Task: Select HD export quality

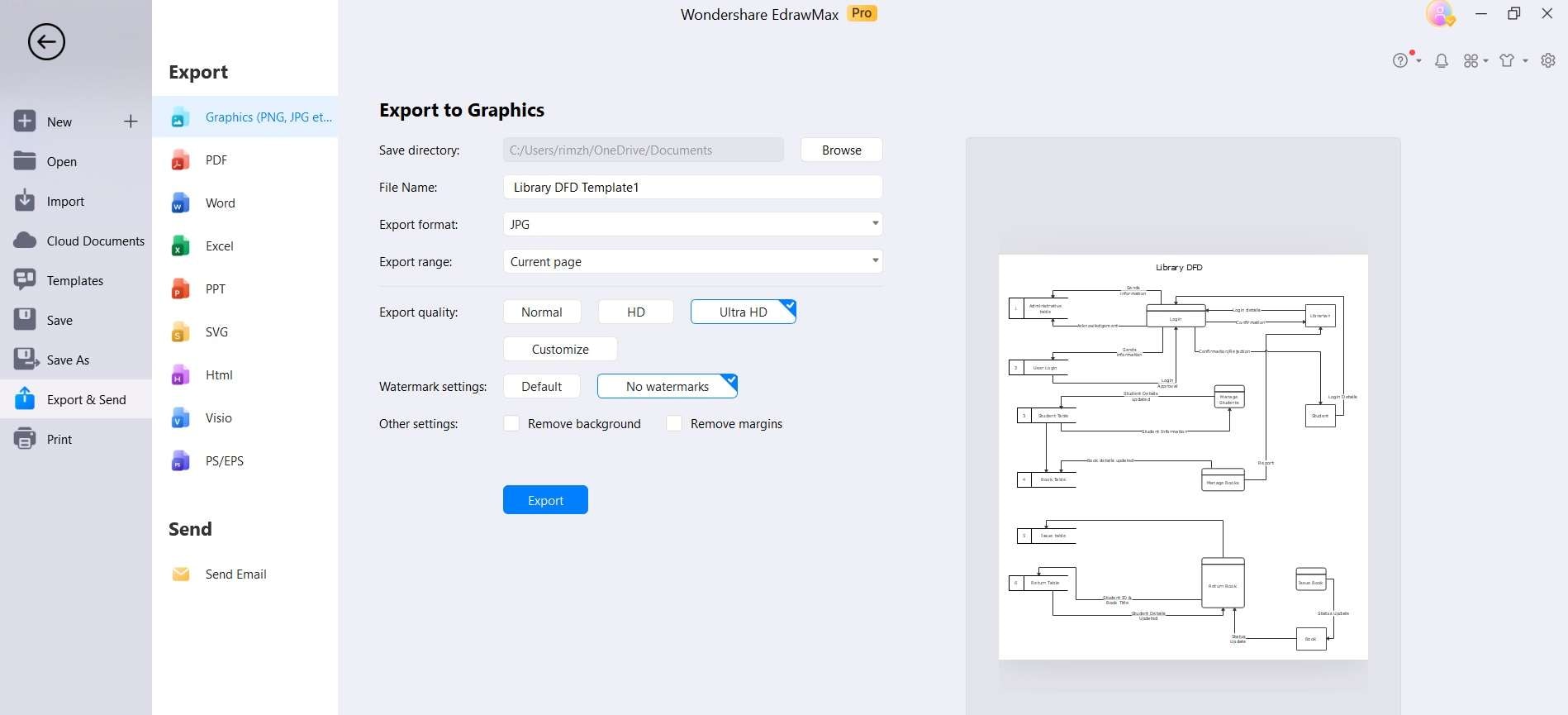Action: point(635,312)
